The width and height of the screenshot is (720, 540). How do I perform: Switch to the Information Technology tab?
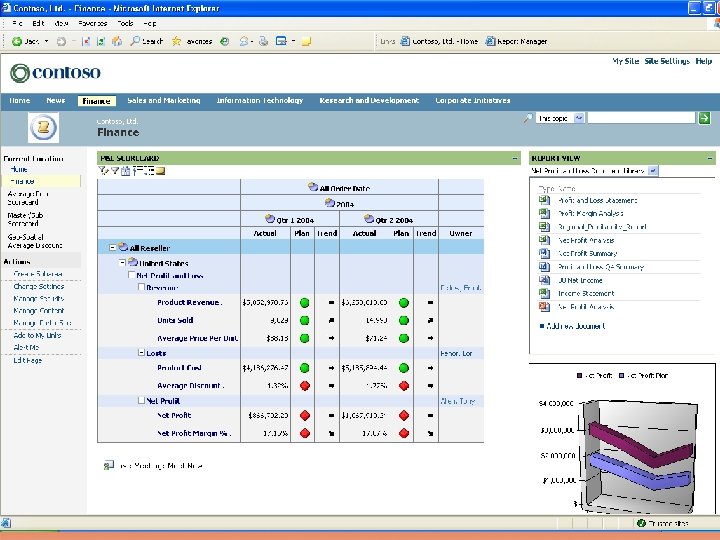point(260,101)
